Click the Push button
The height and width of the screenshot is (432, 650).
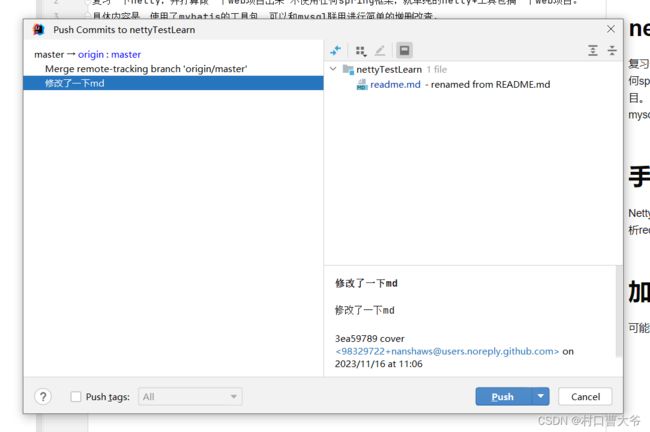click(x=503, y=396)
